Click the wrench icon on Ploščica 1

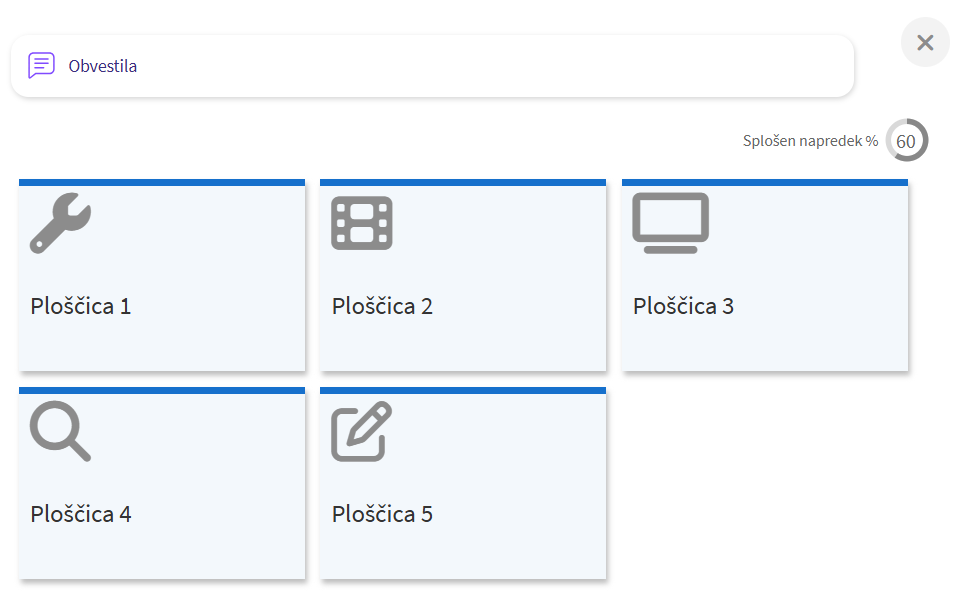[x=60, y=222]
